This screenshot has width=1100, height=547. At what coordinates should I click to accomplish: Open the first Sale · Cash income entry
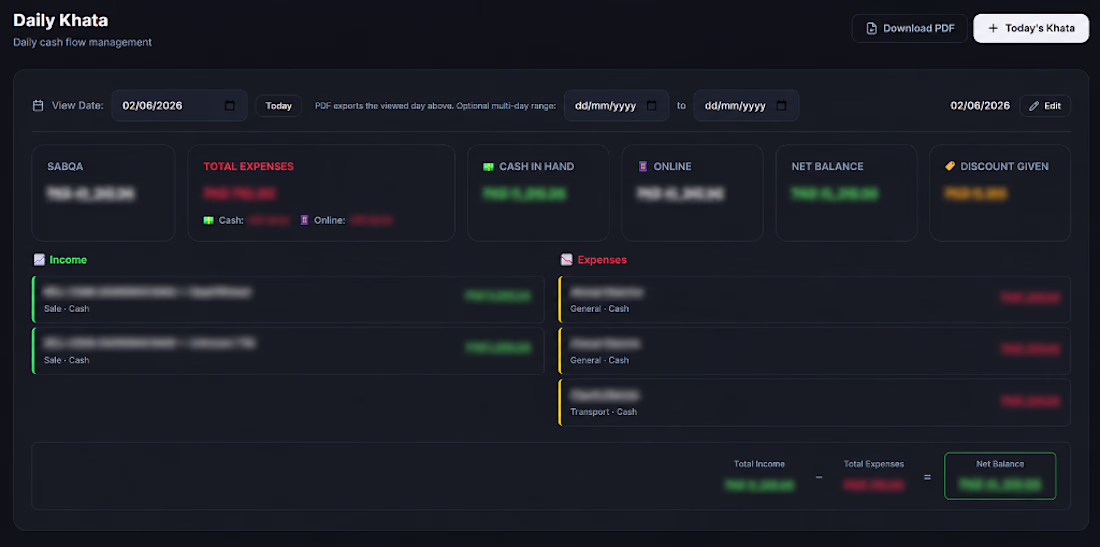(x=288, y=299)
